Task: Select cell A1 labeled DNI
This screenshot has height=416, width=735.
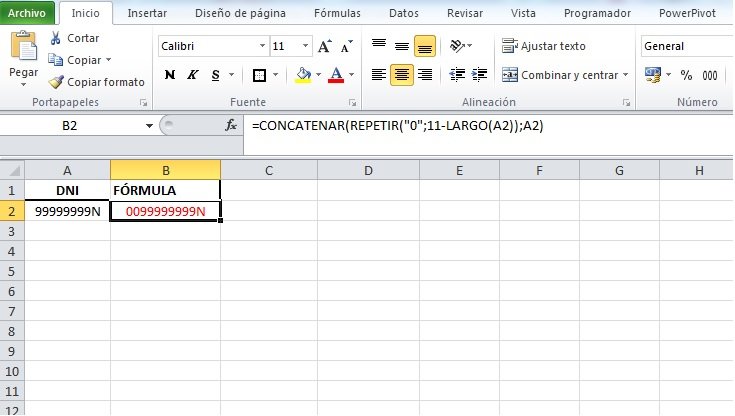Action: pos(68,190)
